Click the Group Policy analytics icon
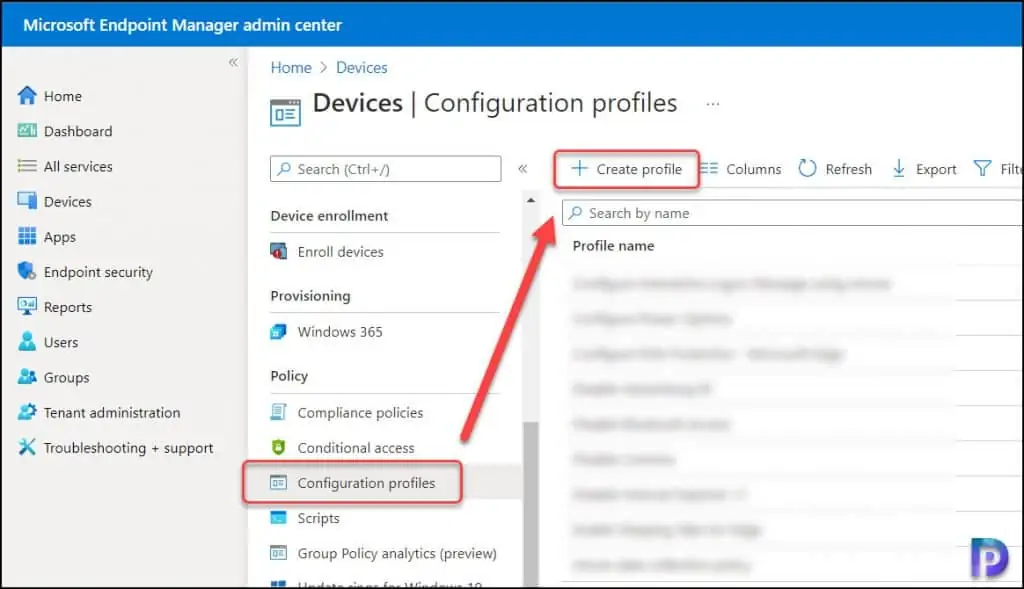The image size is (1024, 589). point(279,553)
